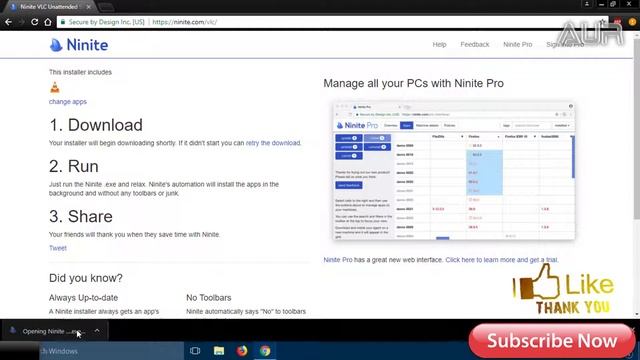Click the '2. Run' heading

[x=74, y=166]
